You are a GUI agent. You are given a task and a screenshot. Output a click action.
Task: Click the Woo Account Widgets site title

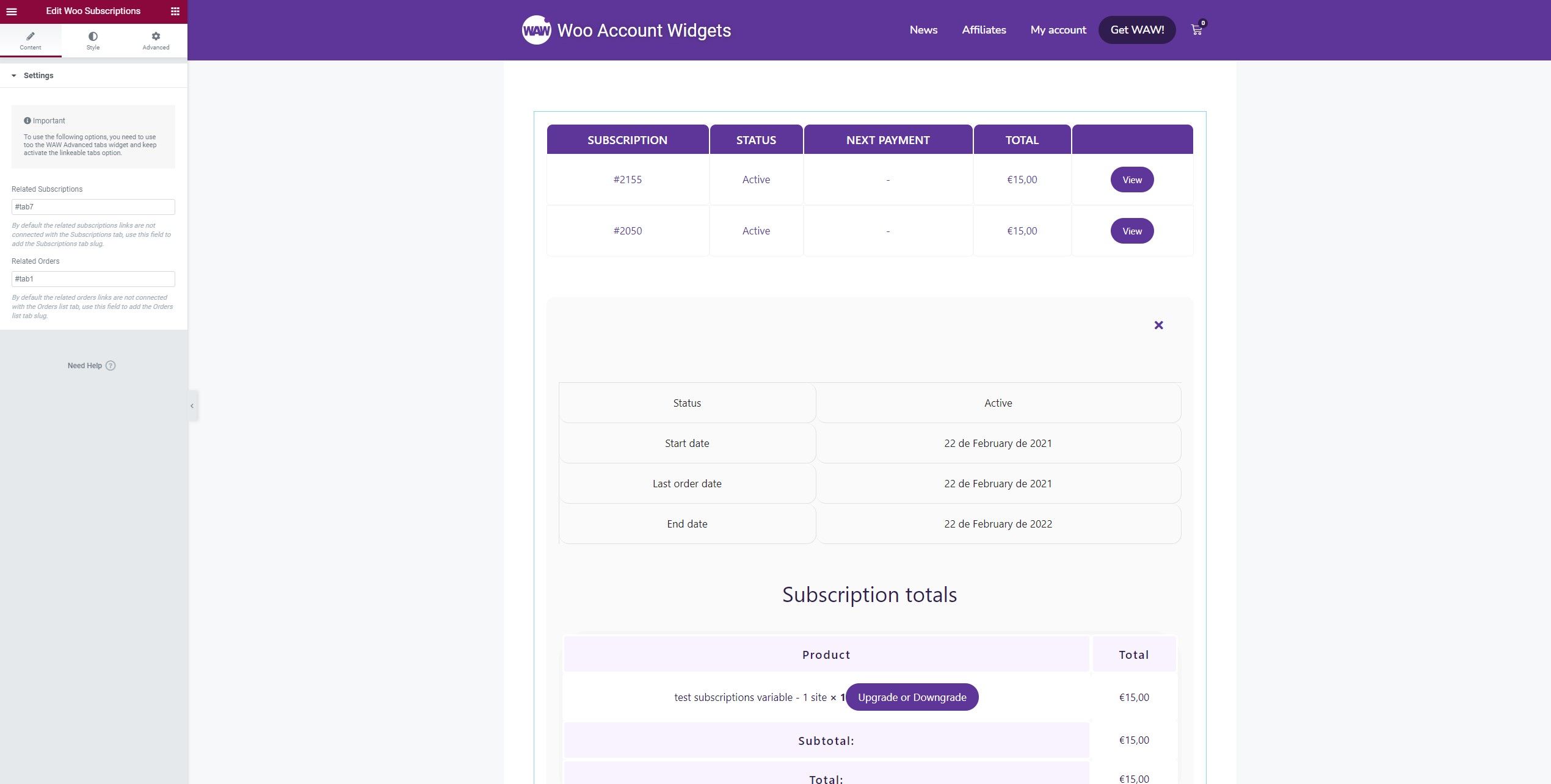(x=644, y=31)
